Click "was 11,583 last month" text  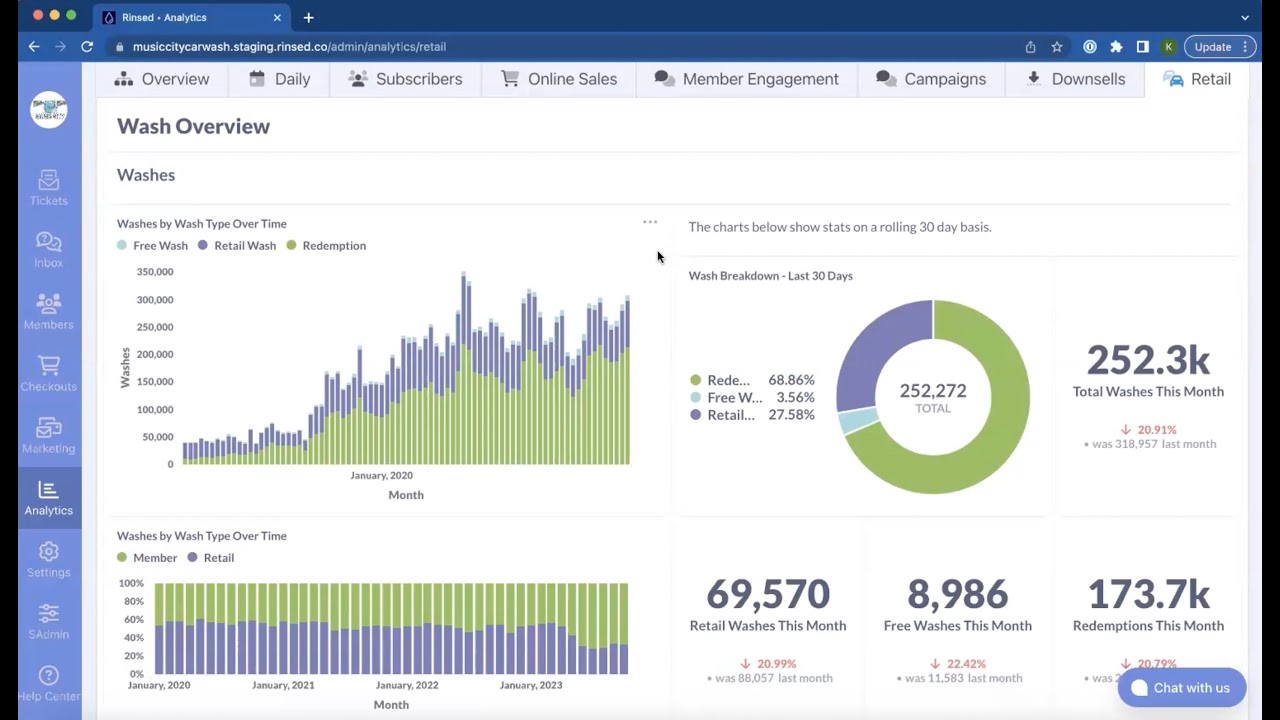963,678
